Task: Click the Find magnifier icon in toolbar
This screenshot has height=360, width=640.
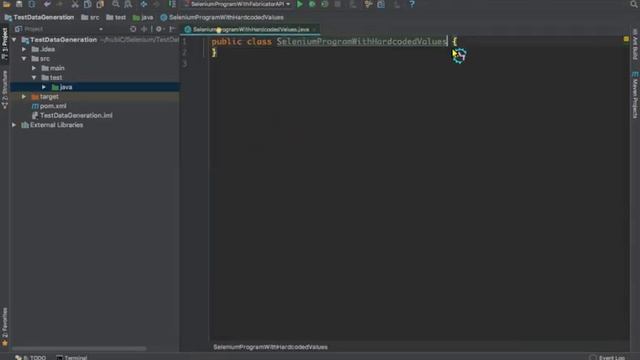Action: point(116,4)
